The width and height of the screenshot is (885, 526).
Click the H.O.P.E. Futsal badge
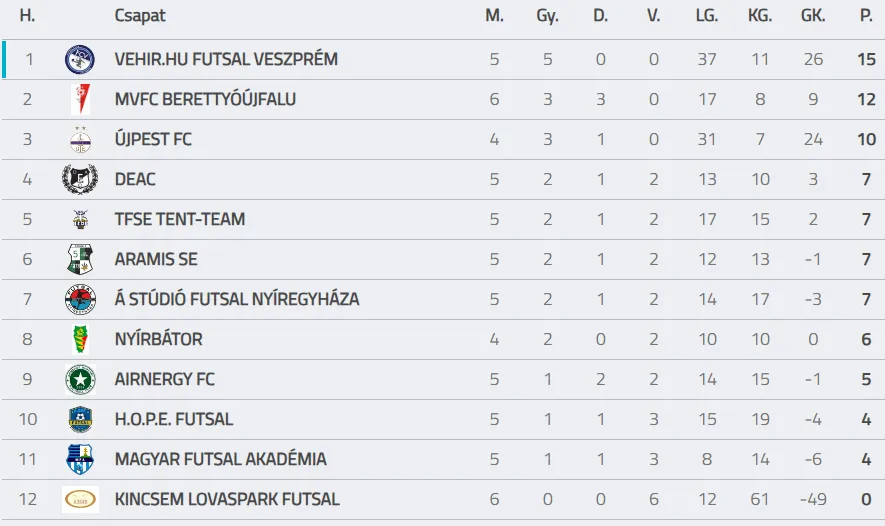tap(80, 419)
